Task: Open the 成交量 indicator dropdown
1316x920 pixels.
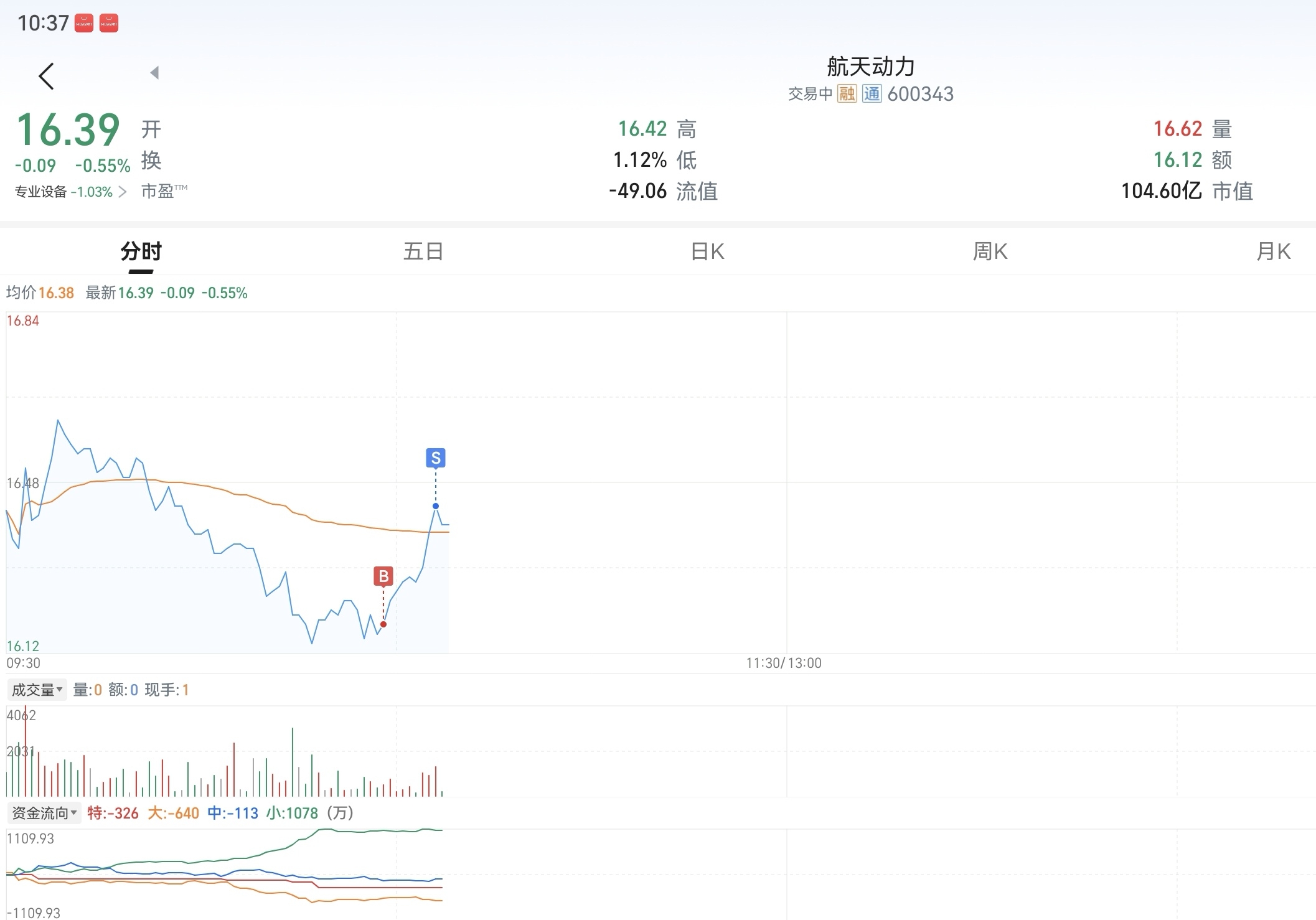Action: pos(37,690)
